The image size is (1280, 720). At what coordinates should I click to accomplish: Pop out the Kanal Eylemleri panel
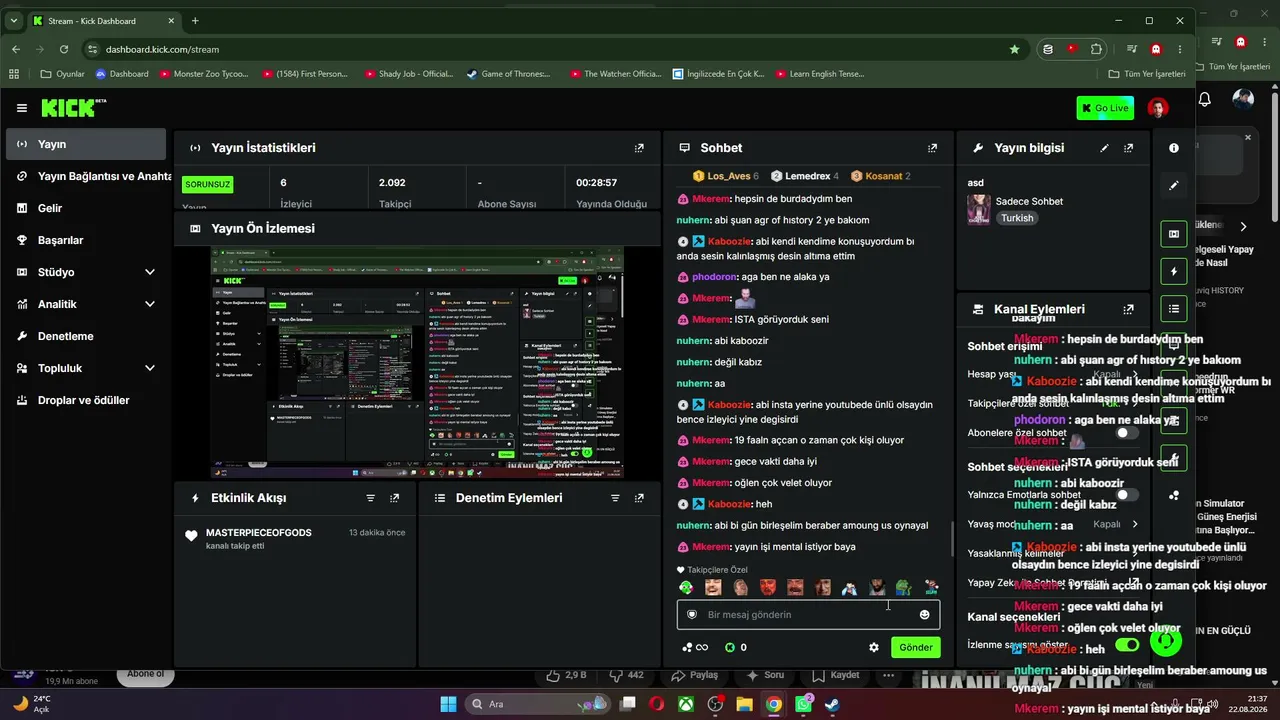point(1128,310)
